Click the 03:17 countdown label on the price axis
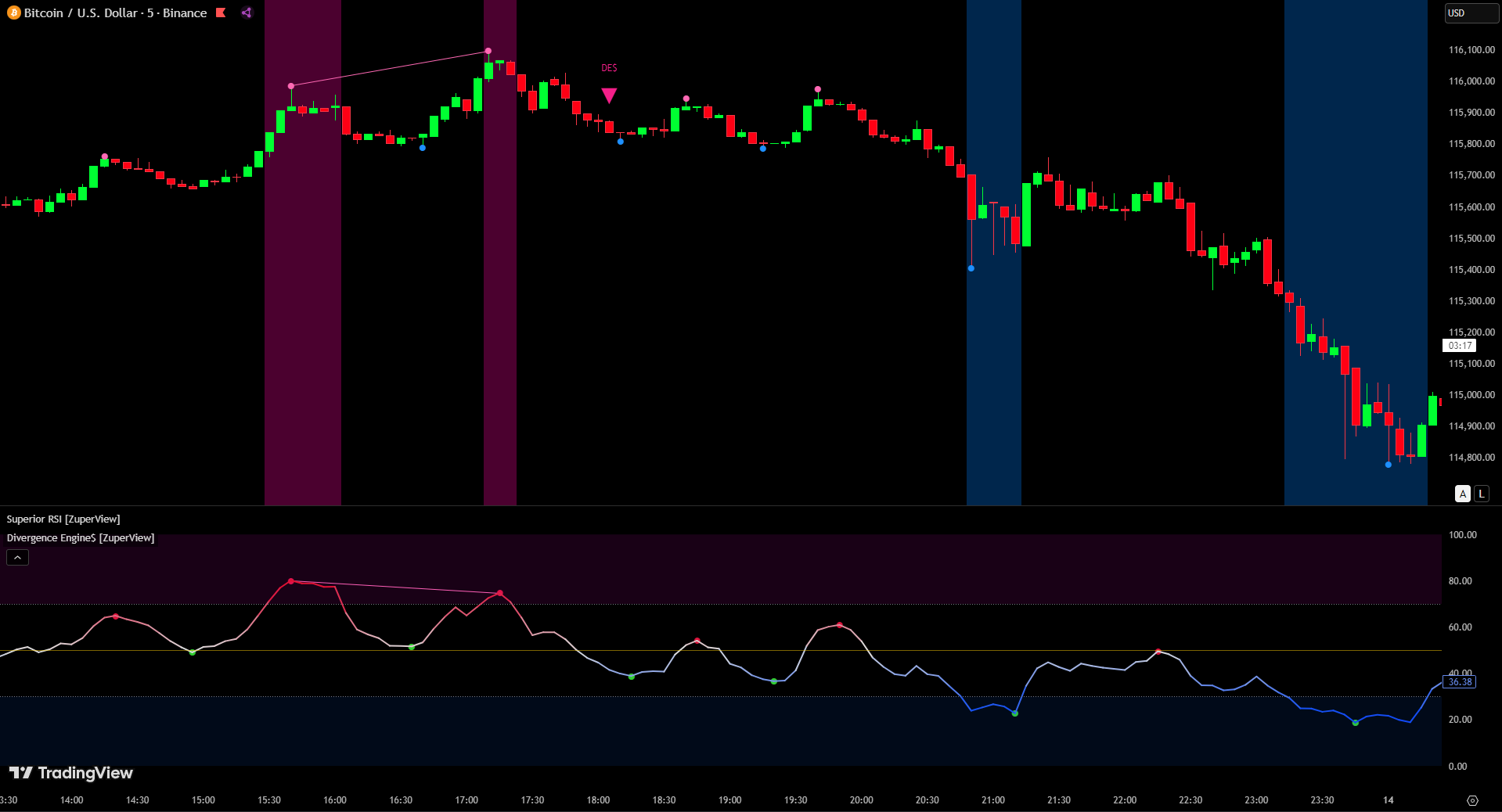 pyautogui.click(x=1460, y=346)
